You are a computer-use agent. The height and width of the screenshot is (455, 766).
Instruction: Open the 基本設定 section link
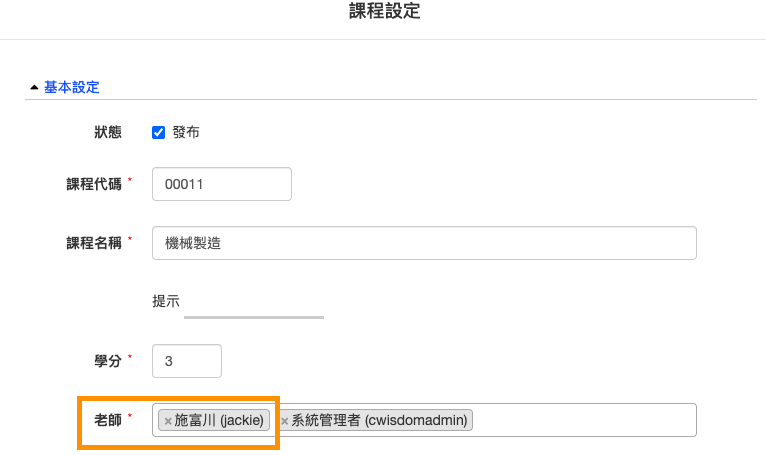[x=72, y=87]
